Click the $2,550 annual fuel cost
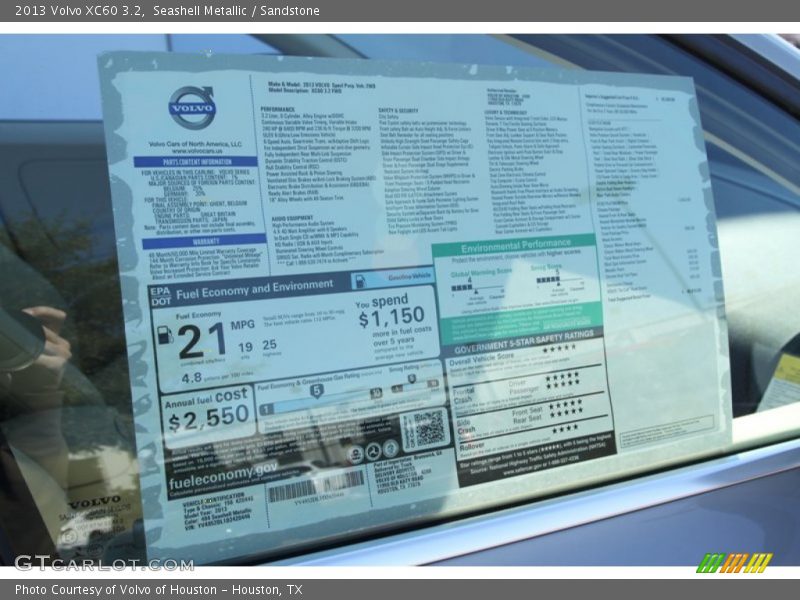The width and height of the screenshot is (800, 600). tap(208, 418)
